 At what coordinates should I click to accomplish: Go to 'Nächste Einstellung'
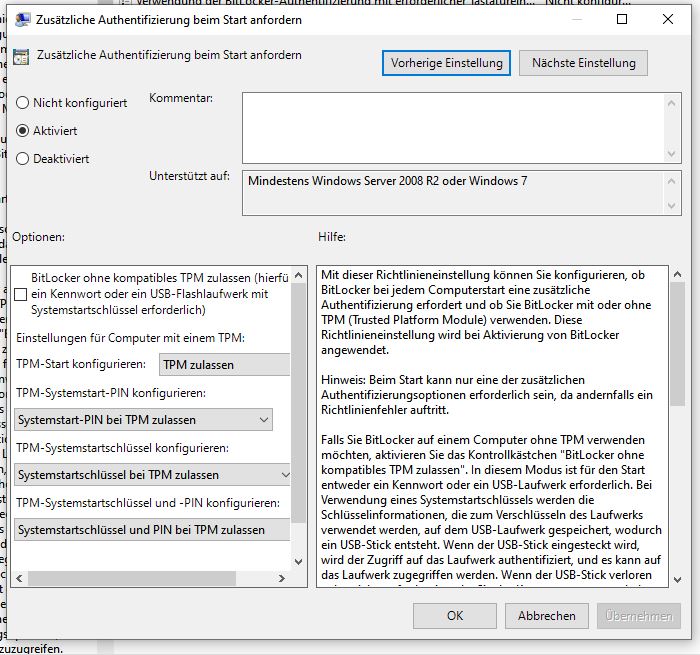pos(583,63)
